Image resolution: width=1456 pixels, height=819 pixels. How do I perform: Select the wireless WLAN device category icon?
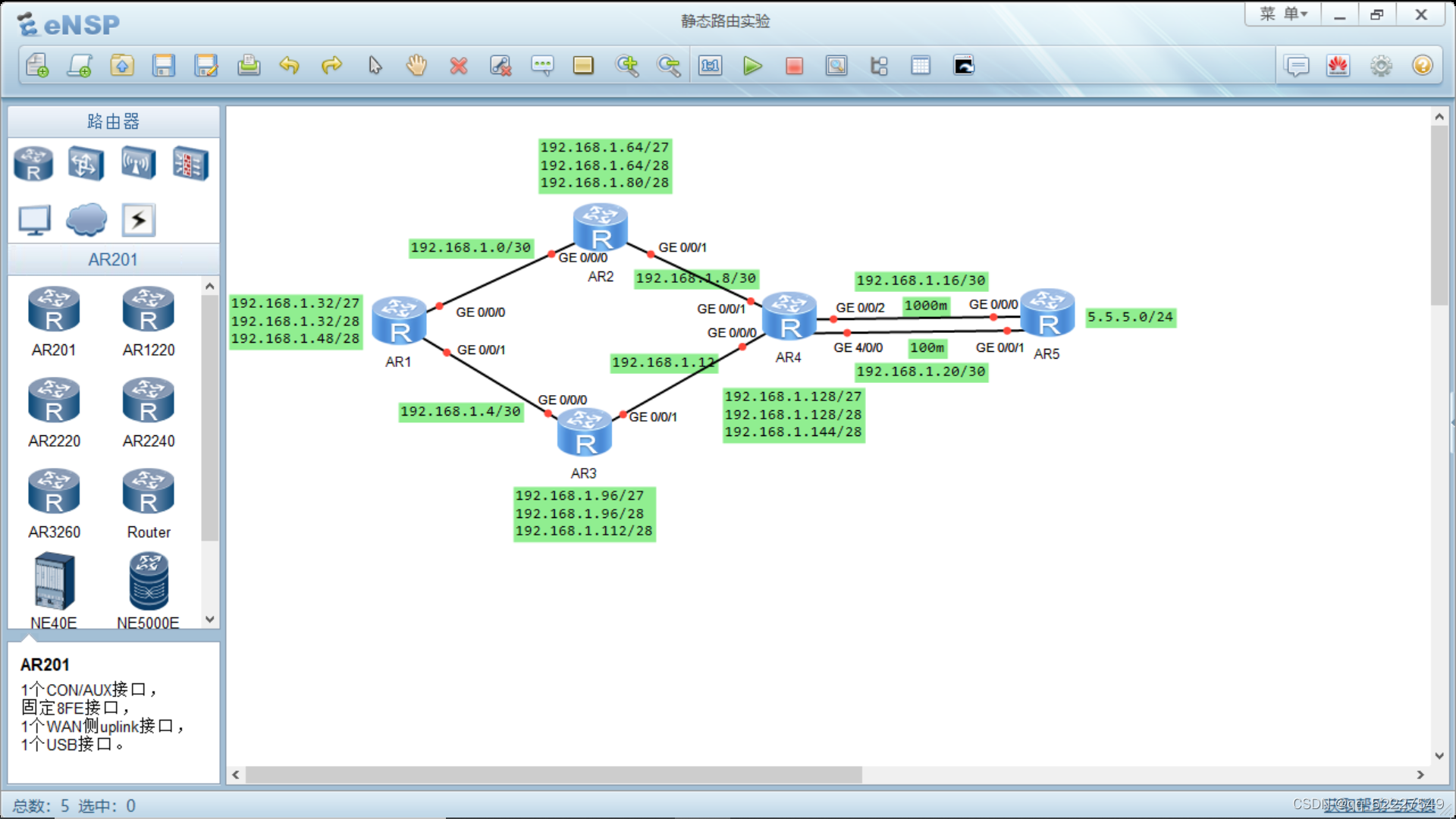click(x=138, y=163)
